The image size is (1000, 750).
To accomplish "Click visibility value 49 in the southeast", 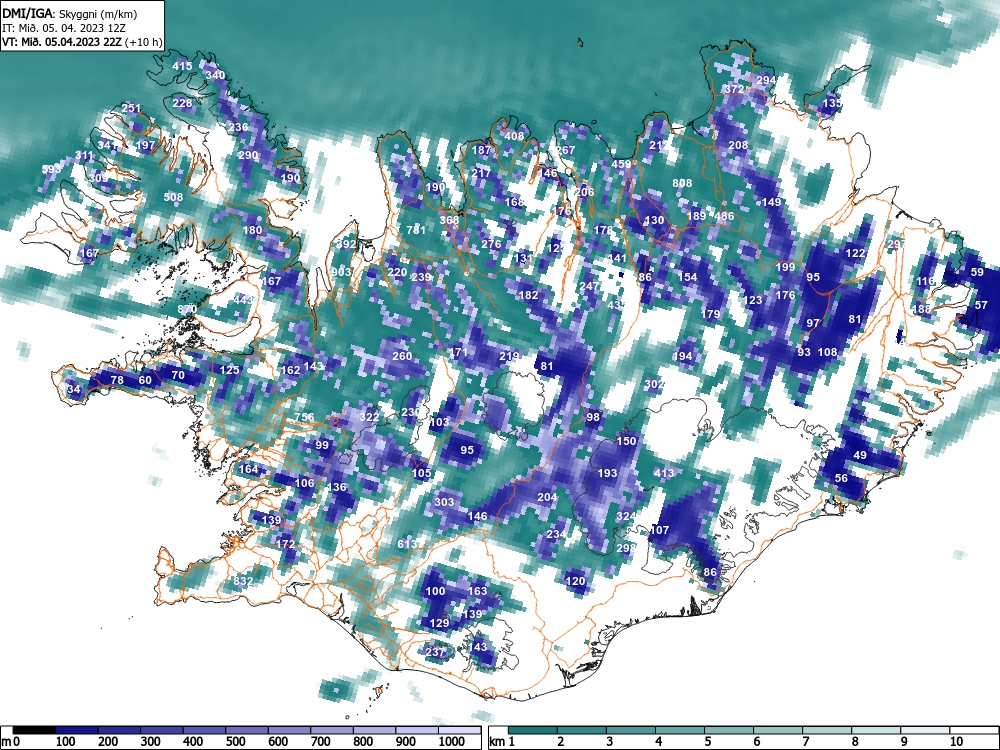I will [860, 455].
